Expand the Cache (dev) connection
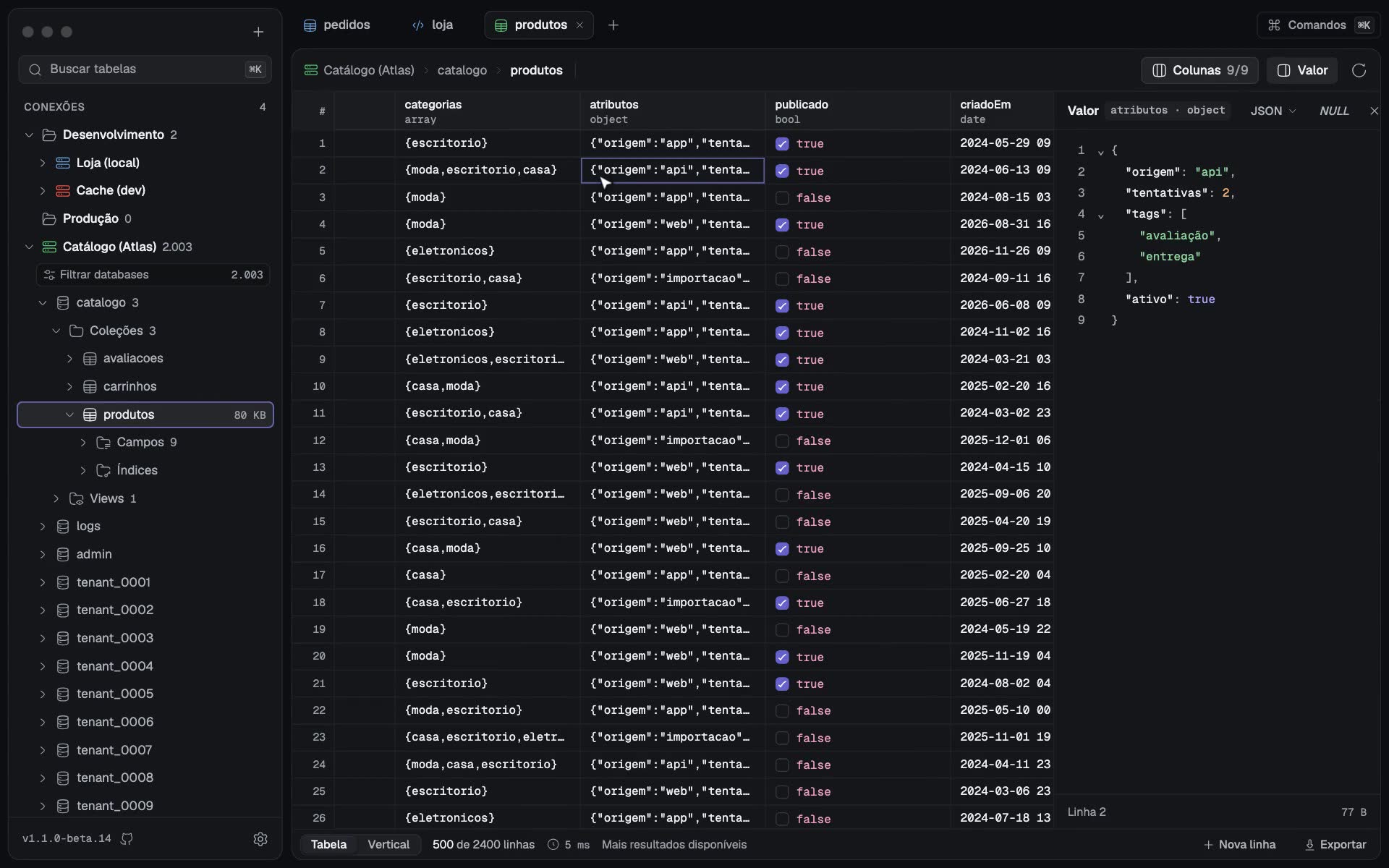The width and height of the screenshot is (1389, 868). 43,191
